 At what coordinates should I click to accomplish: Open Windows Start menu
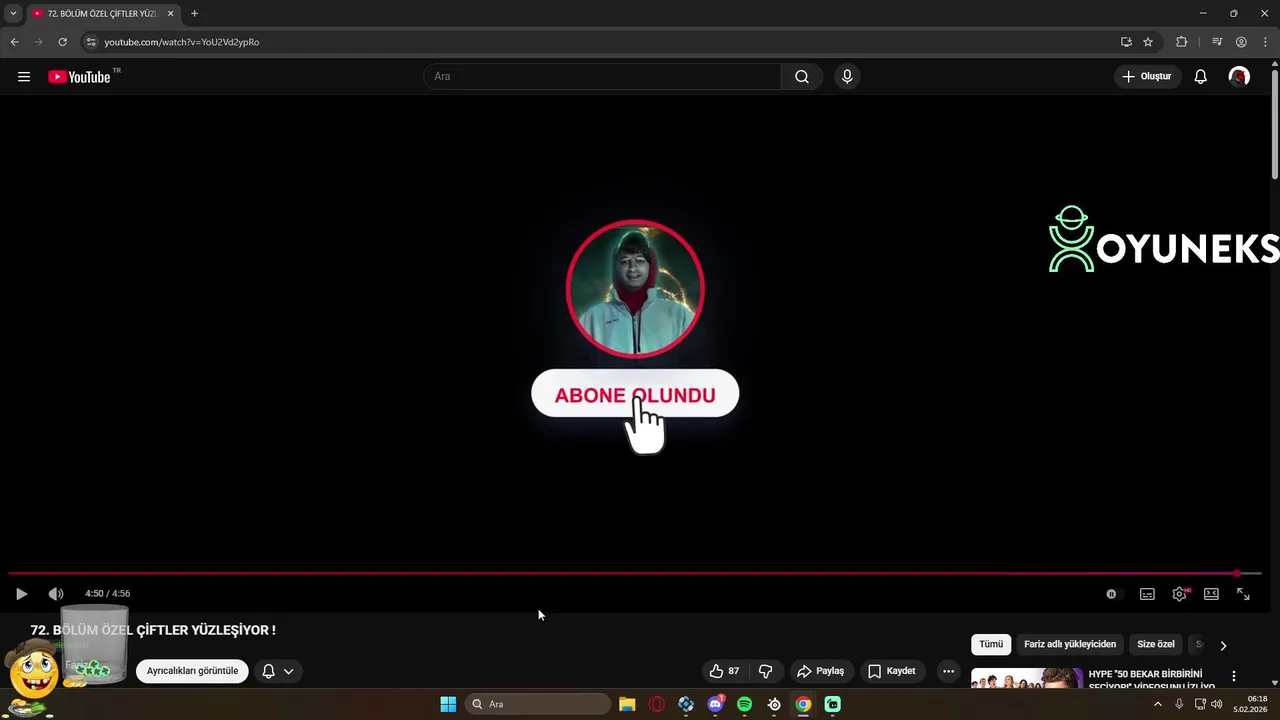(448, 704)
